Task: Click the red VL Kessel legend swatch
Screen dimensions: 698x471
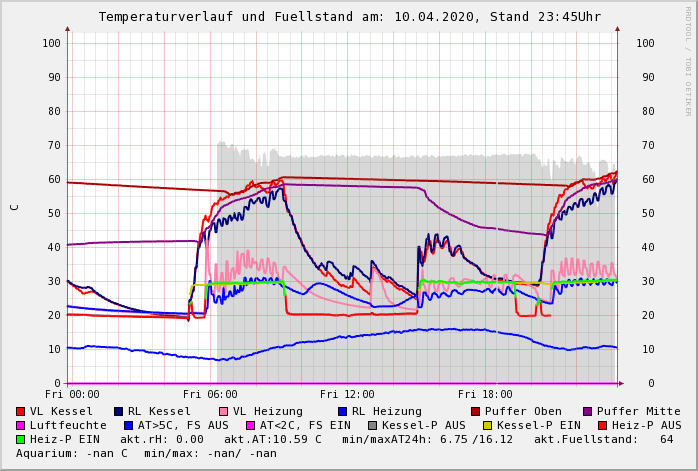Action: (21, 411)
